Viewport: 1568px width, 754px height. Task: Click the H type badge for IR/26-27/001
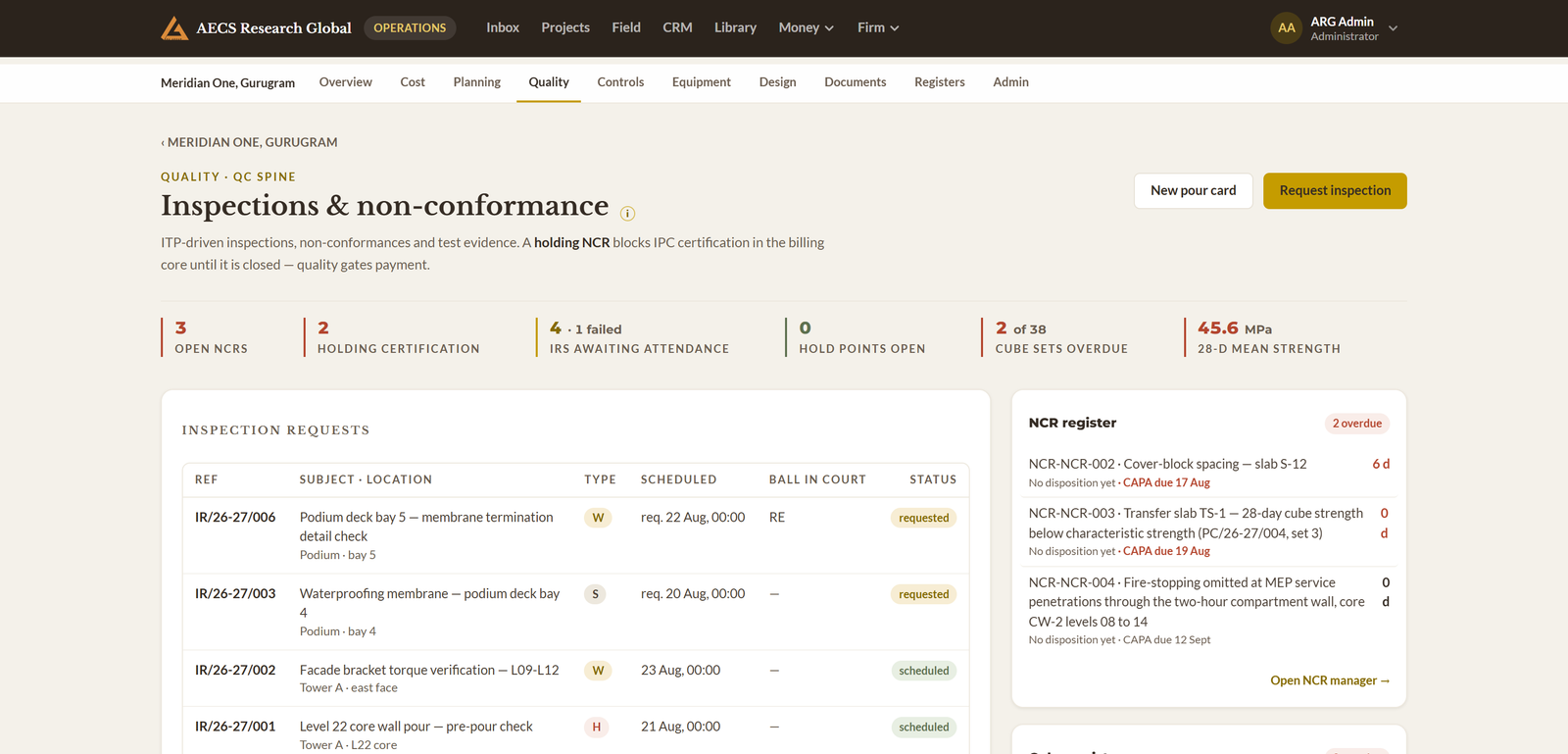point(597,728)
